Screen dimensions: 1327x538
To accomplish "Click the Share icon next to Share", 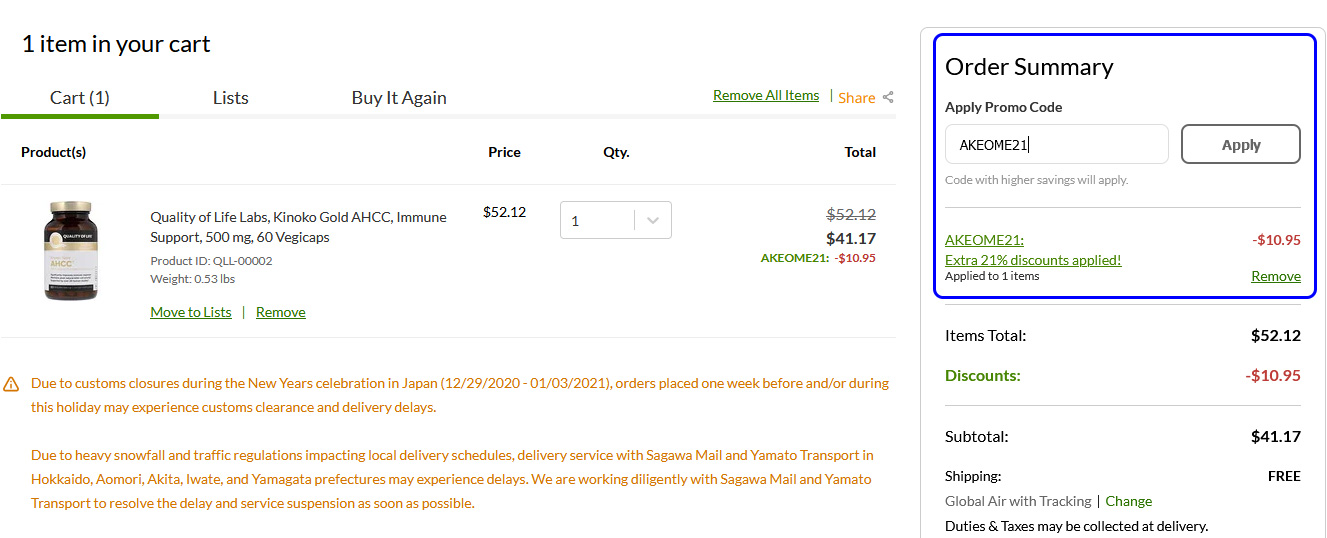I will [888, 97].
